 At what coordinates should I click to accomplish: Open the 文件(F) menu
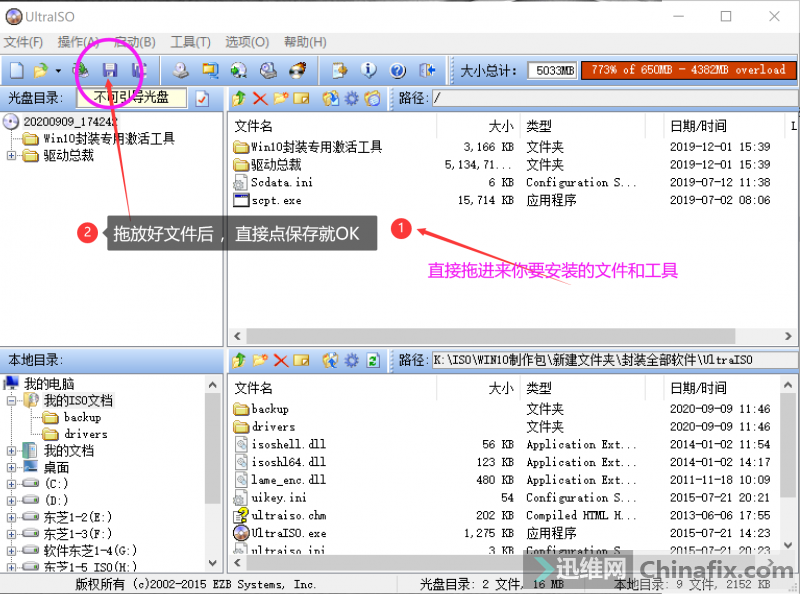[x=23, y=42]
